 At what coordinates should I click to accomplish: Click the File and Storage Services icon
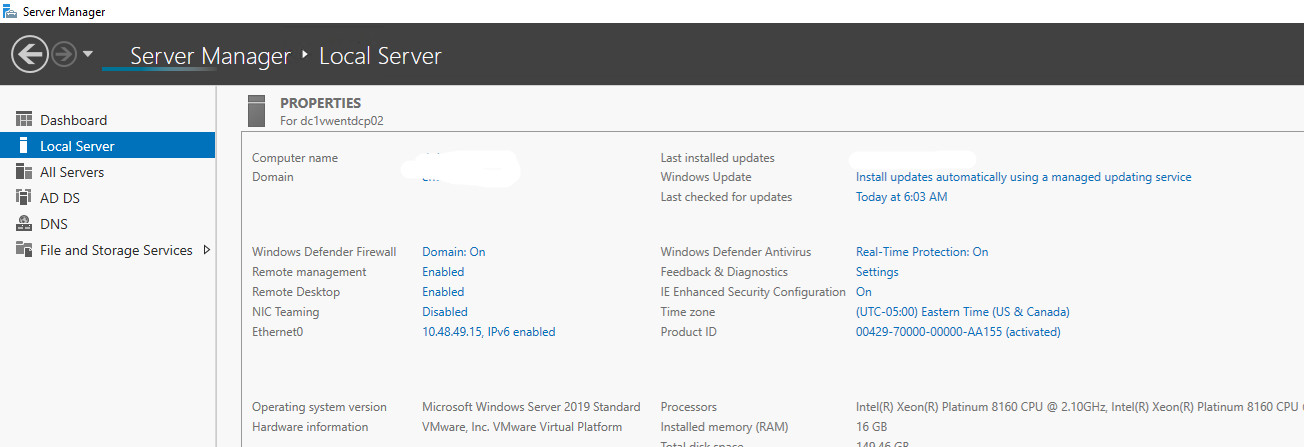24,250
